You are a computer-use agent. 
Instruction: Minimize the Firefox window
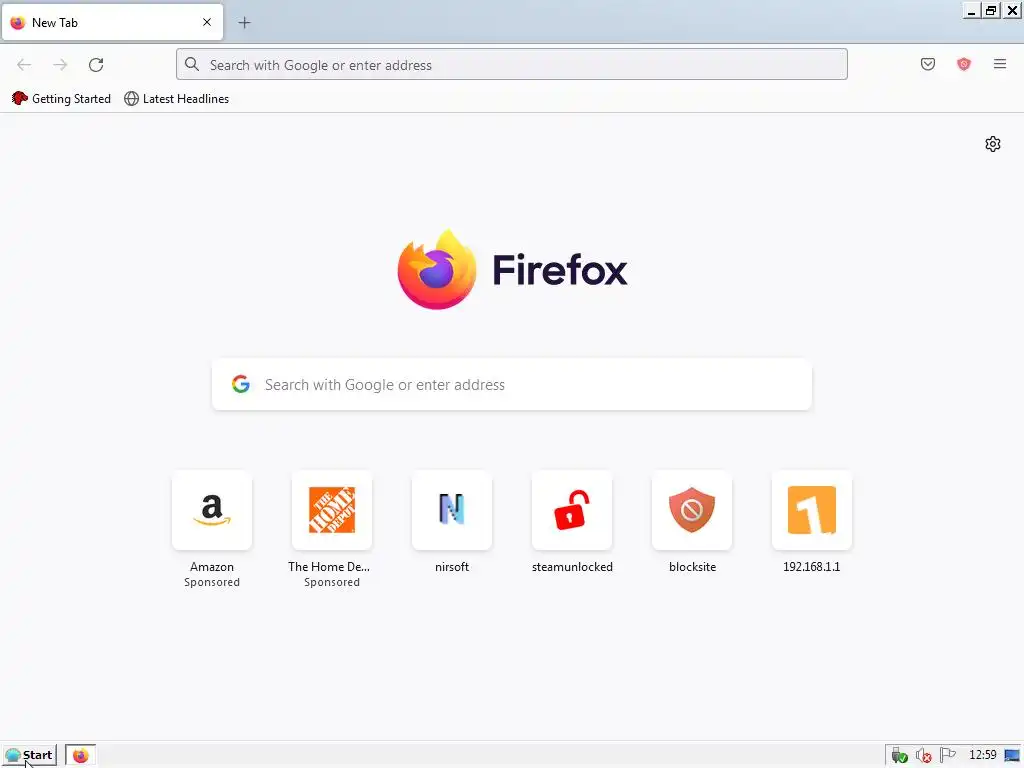(x=971, y=10)
